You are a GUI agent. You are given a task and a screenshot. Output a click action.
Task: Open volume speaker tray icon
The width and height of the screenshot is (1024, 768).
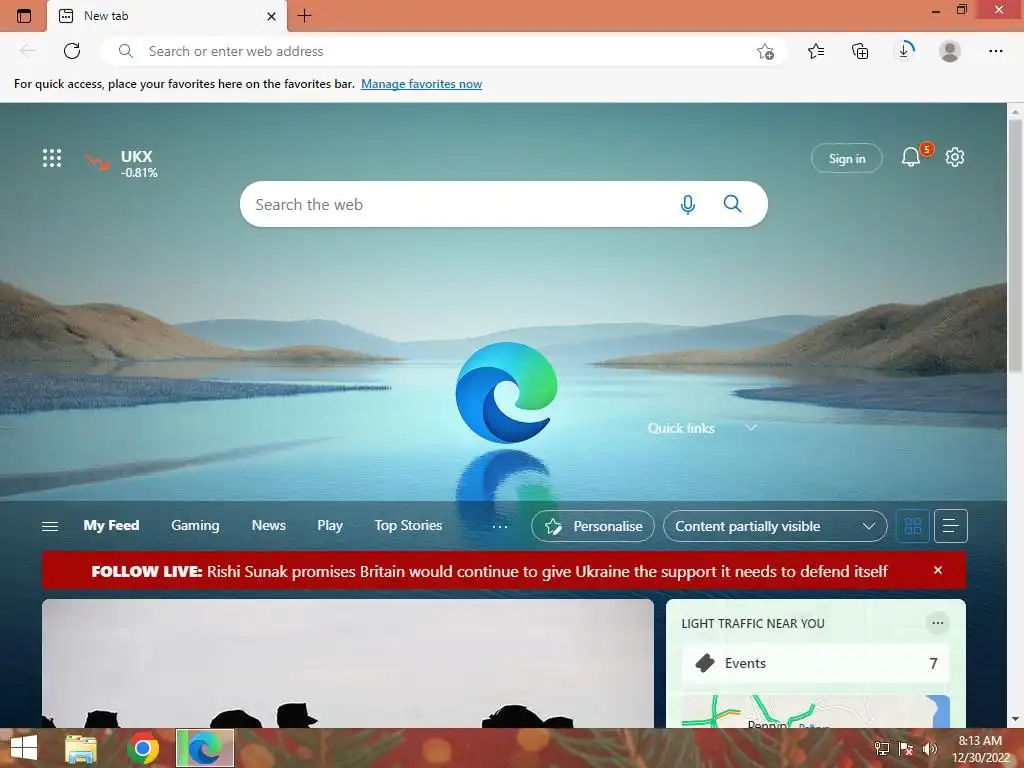929,749
